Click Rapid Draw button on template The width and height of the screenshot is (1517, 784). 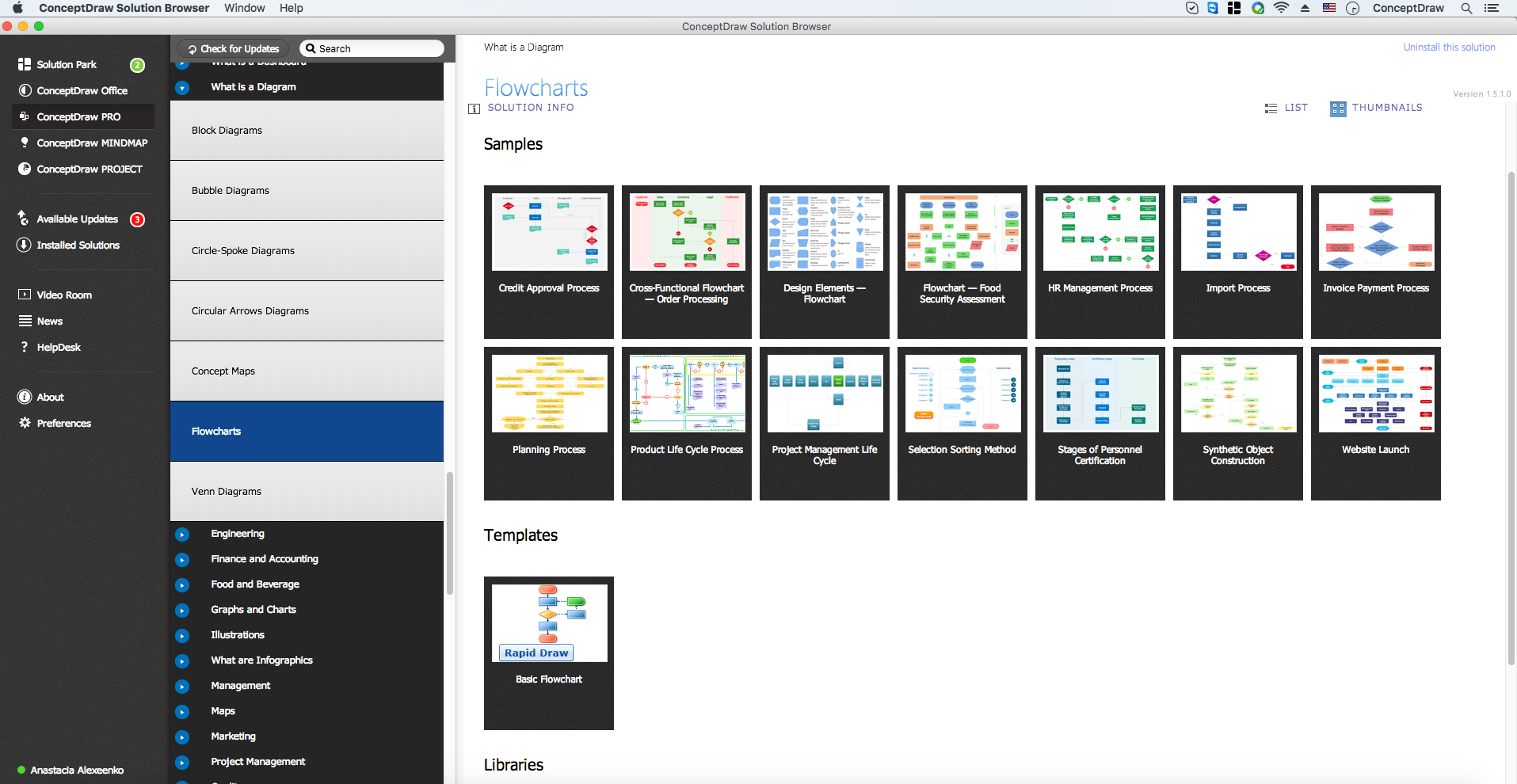536,653
